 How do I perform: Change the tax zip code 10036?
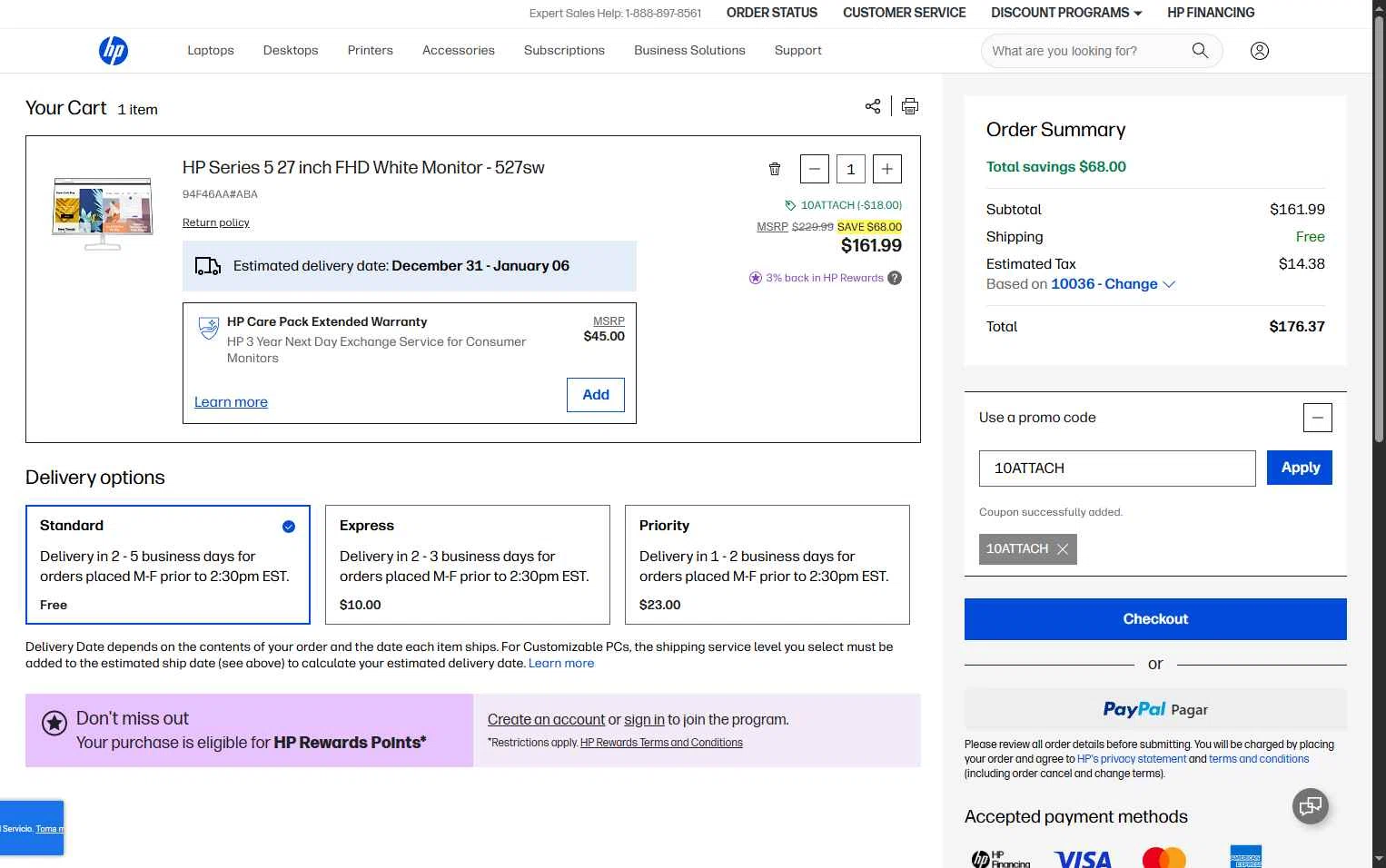[x=1114, y=284]
